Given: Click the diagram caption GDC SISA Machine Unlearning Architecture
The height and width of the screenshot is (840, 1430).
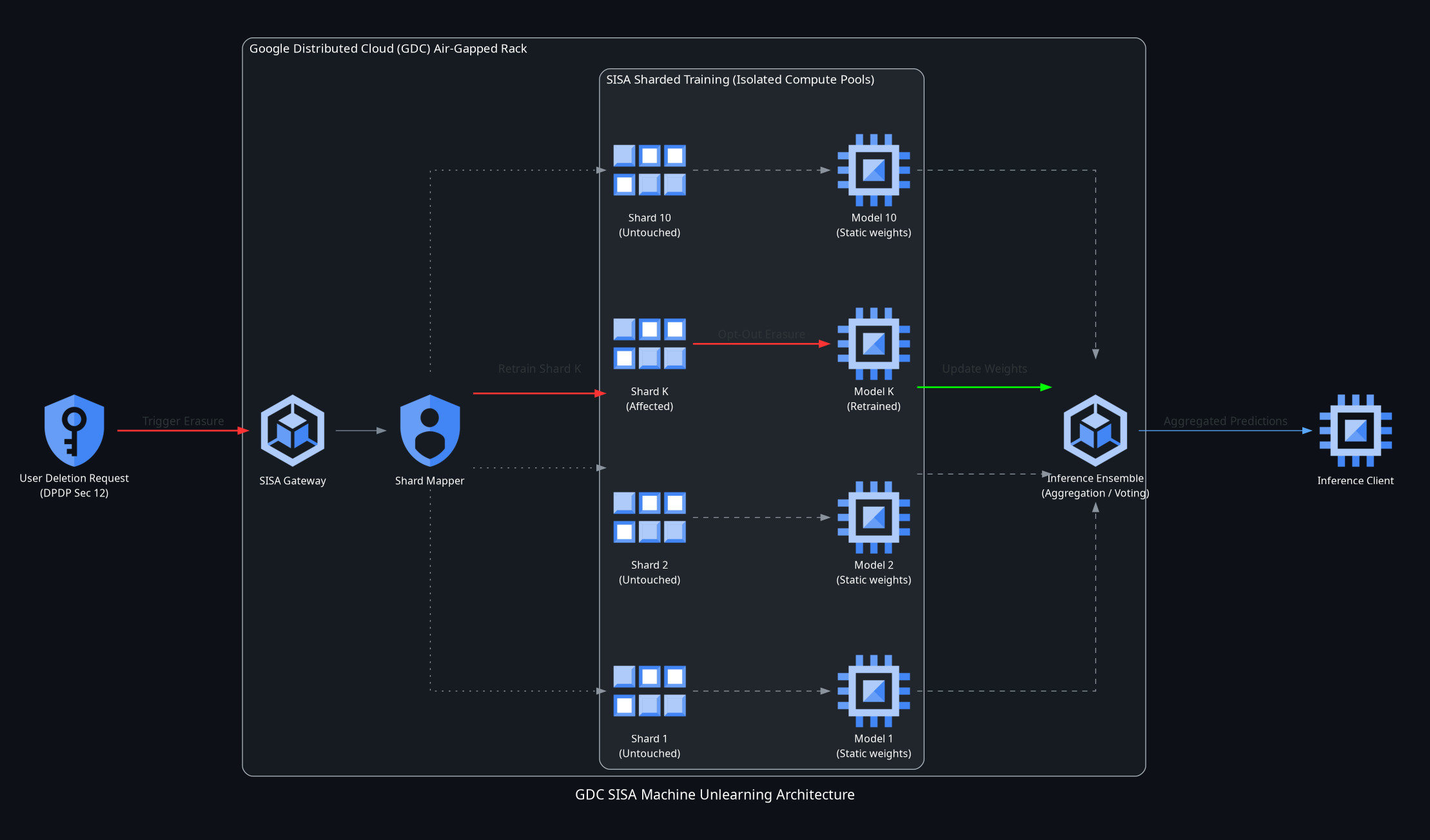Looking at the screenshot, I should (x=715, y=794).
